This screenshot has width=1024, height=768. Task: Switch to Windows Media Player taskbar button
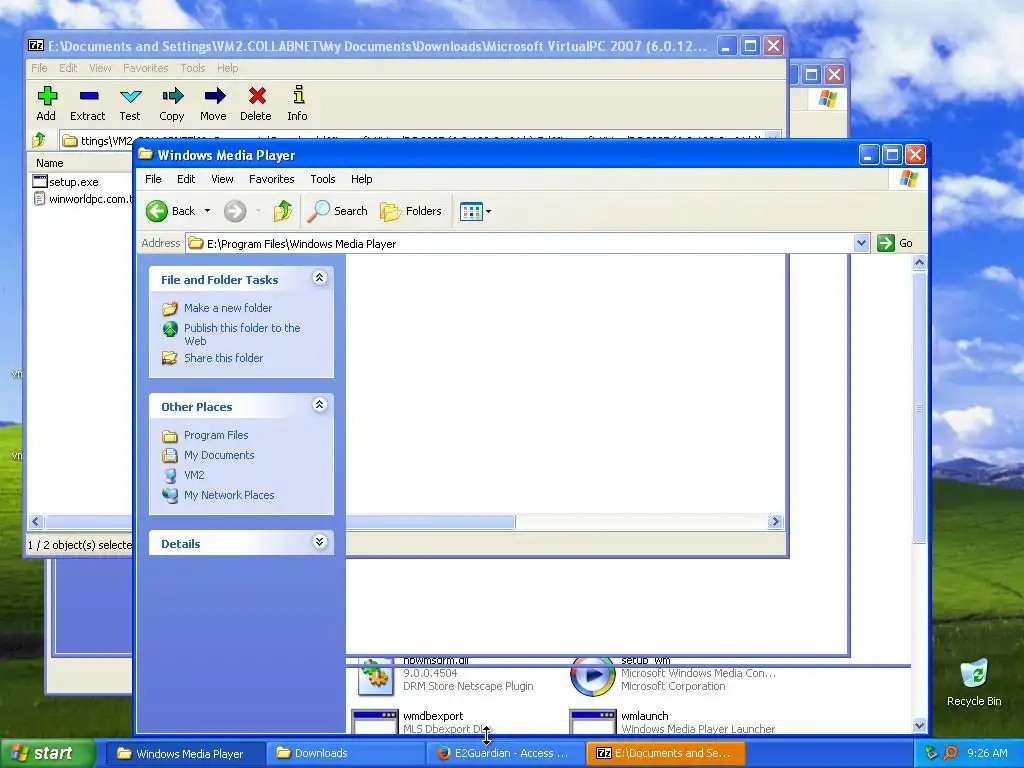click(x=185, y=753)
